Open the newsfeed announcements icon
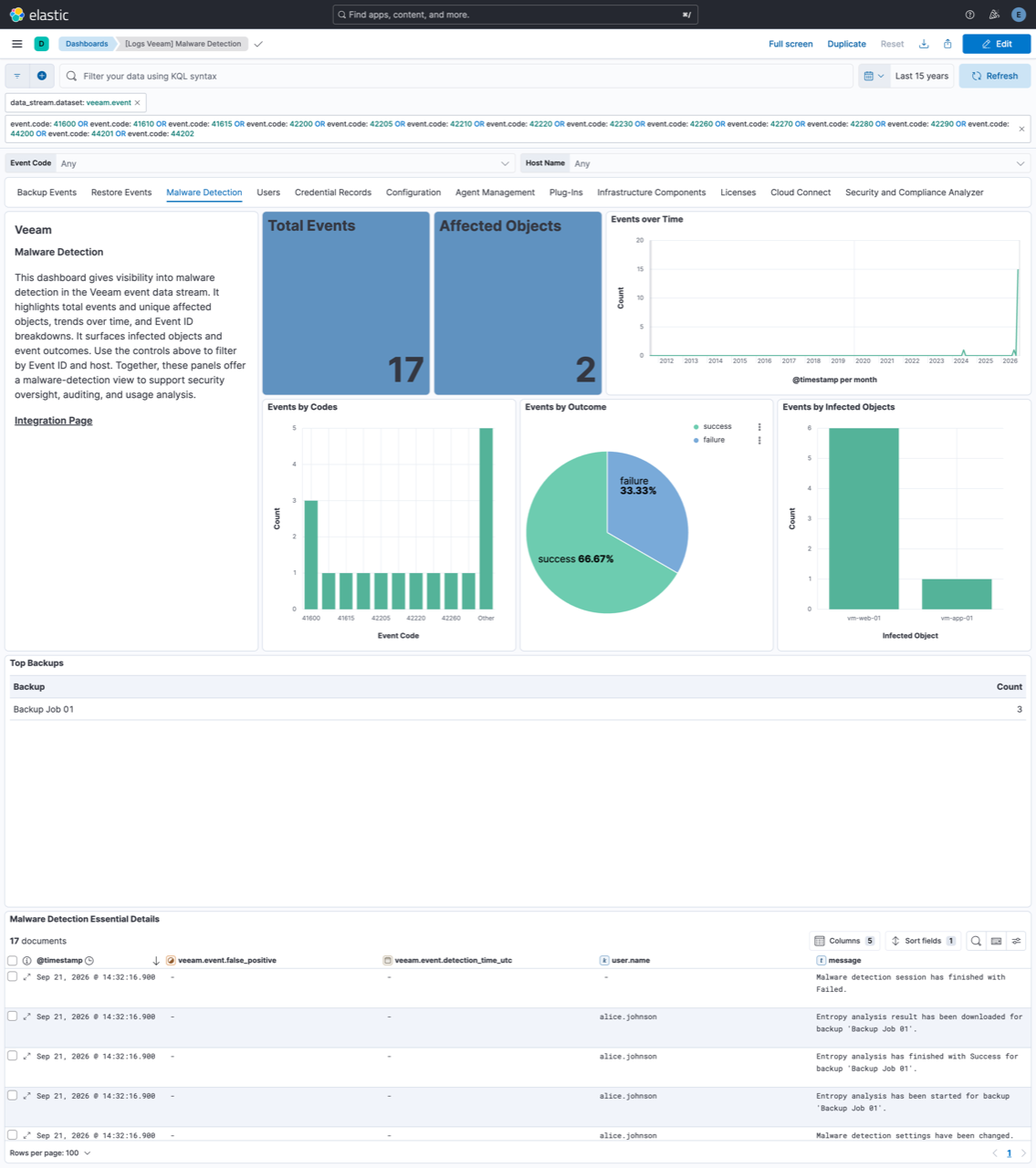 [x=994, y=15]
